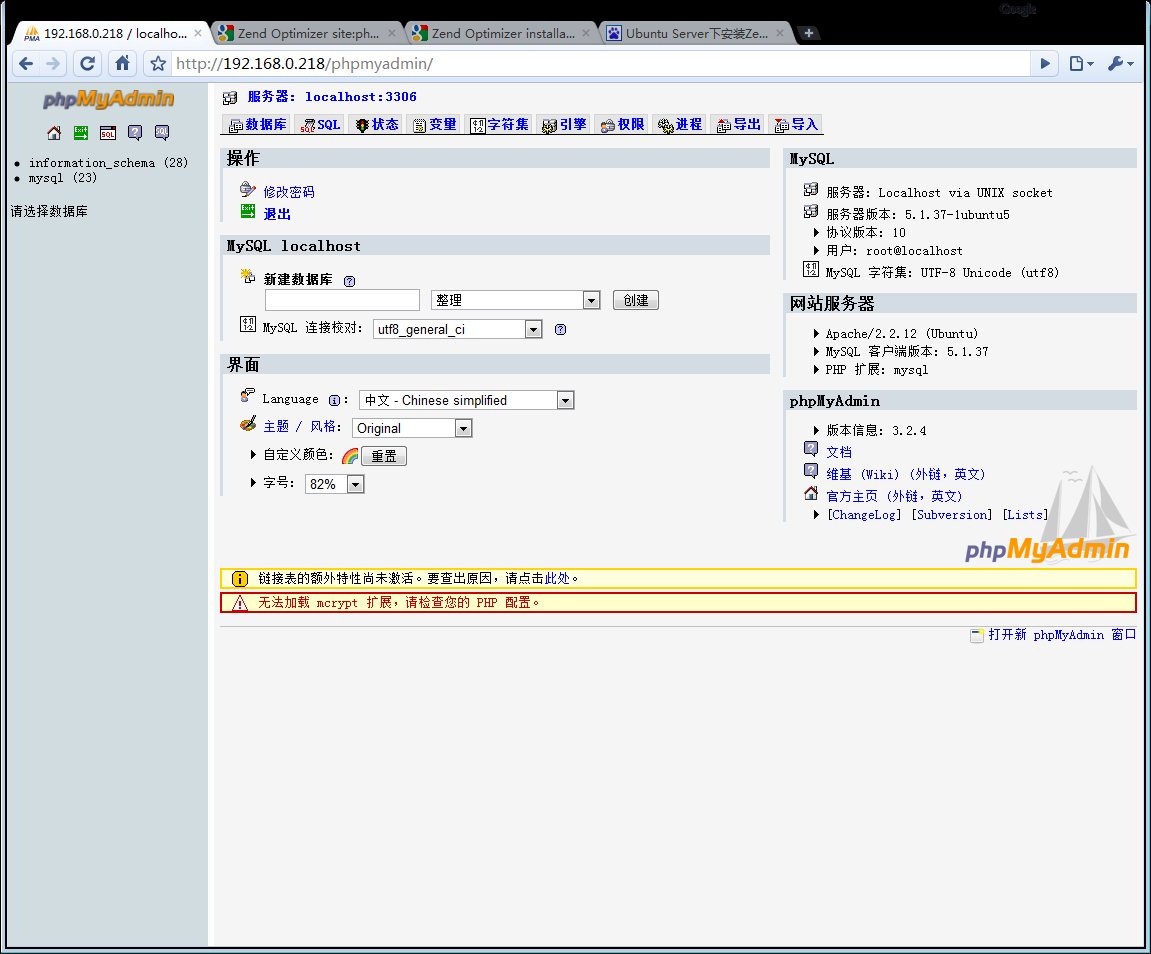Click the 主题 / 风格 theme link
Image resolution: width=1151 pixels, height=954 pixels.
pos(302,426)
